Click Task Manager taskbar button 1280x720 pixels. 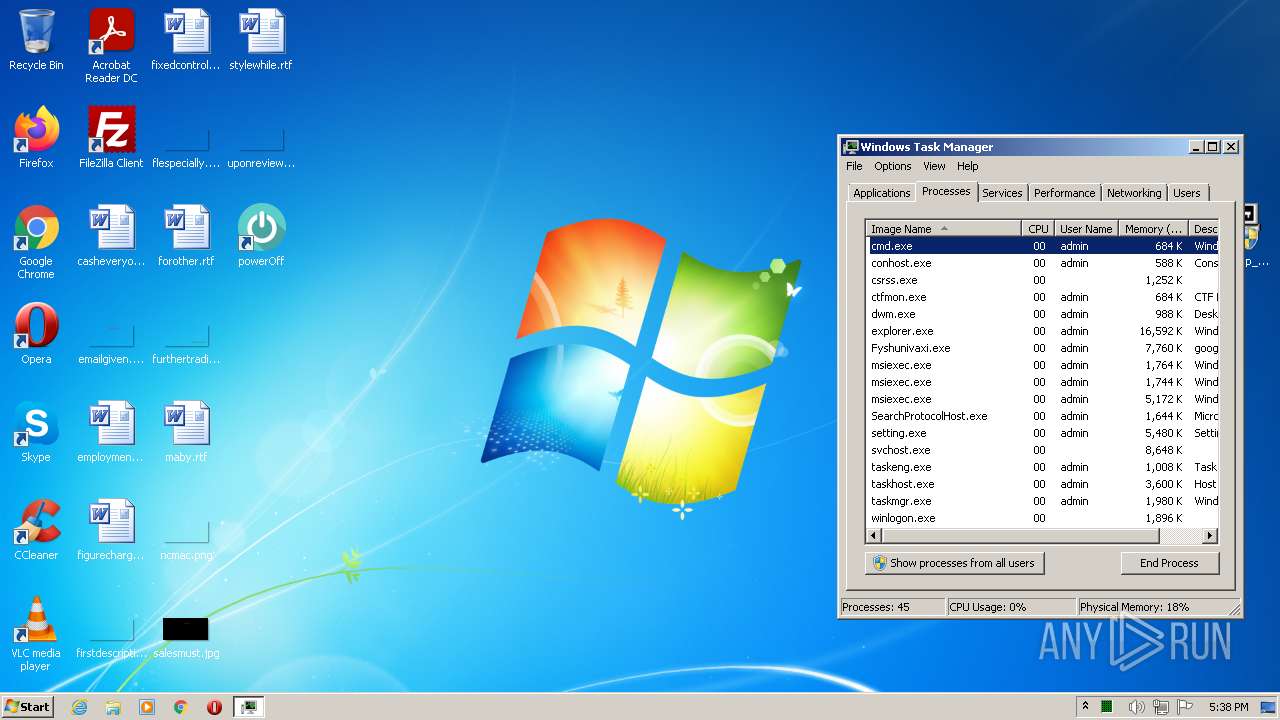click(x=249, y=707)
